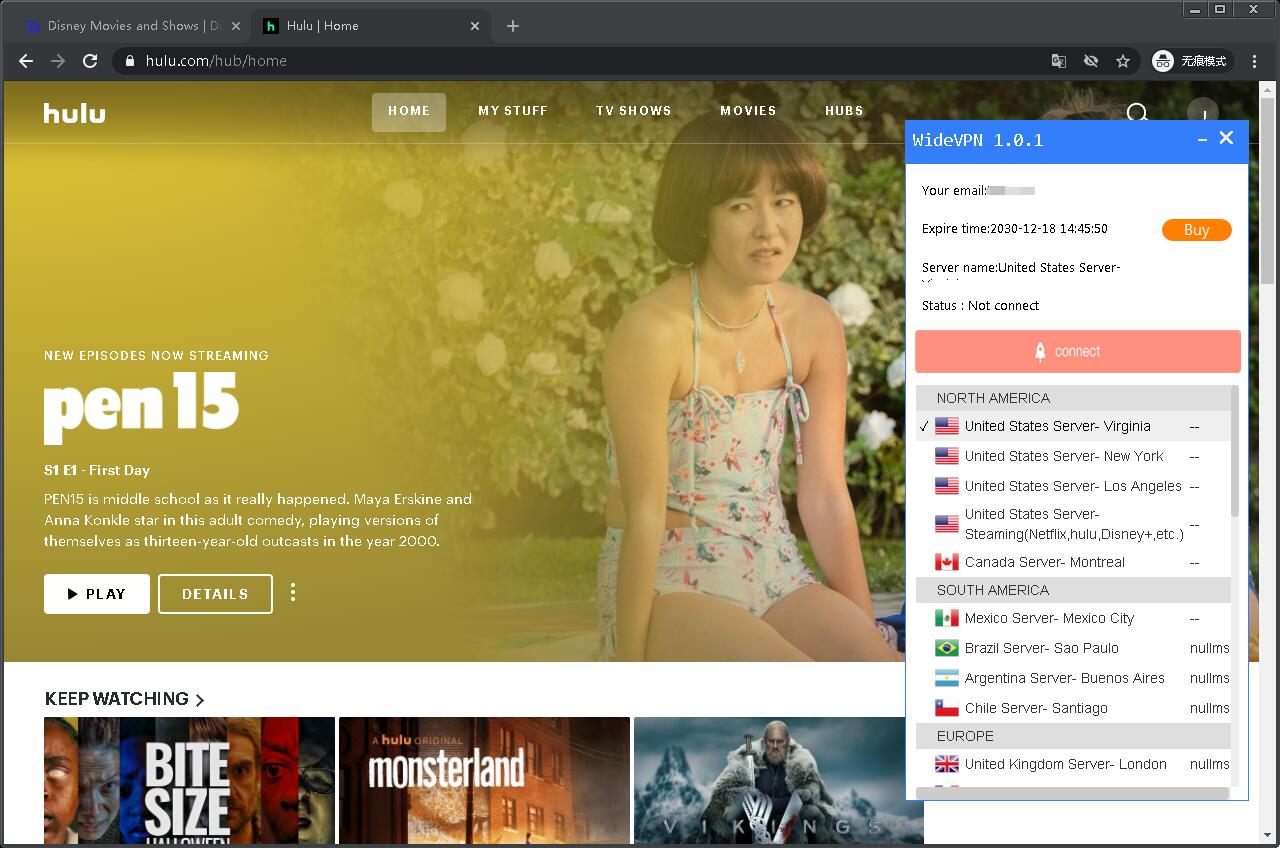
Task: Click Status : Not connect text
Action: (x=980, y=306)
